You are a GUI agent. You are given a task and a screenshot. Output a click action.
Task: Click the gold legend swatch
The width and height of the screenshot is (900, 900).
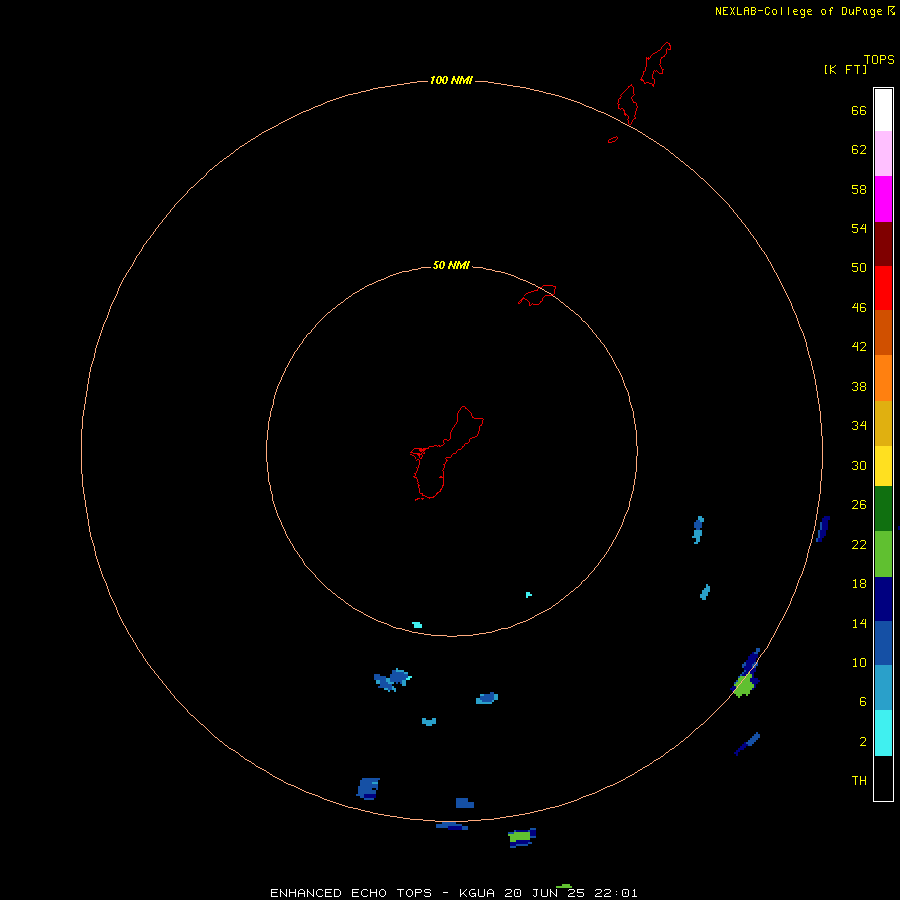coord(883,423)
